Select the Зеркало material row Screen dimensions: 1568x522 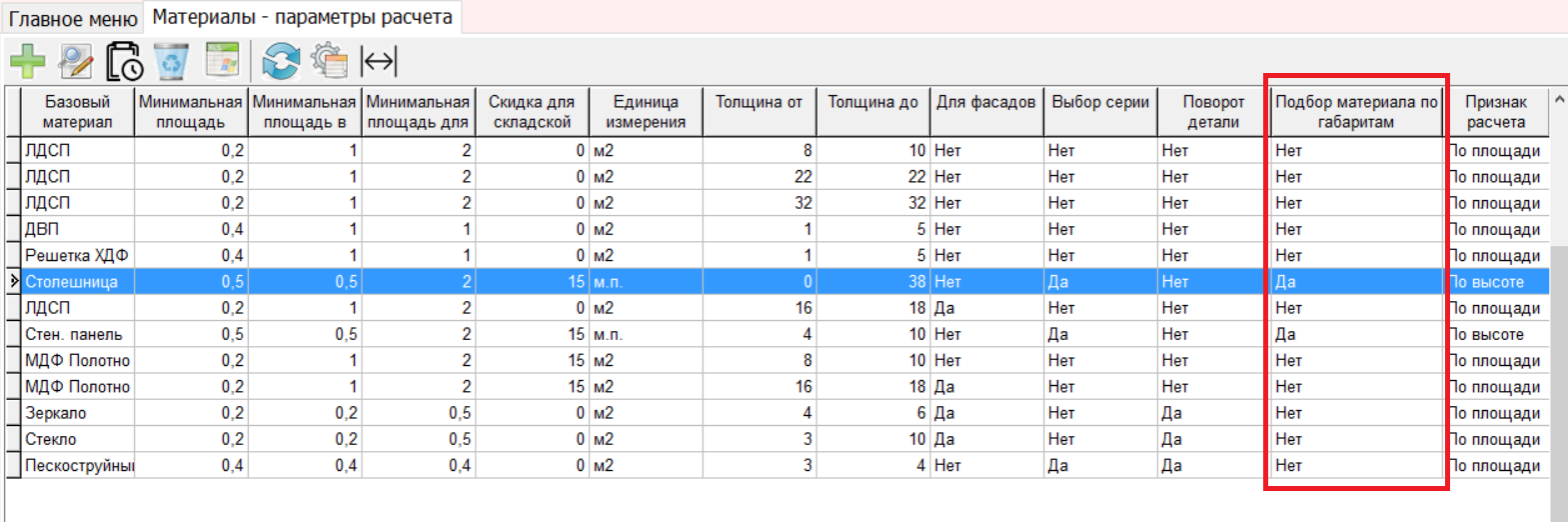pos(56,413)
